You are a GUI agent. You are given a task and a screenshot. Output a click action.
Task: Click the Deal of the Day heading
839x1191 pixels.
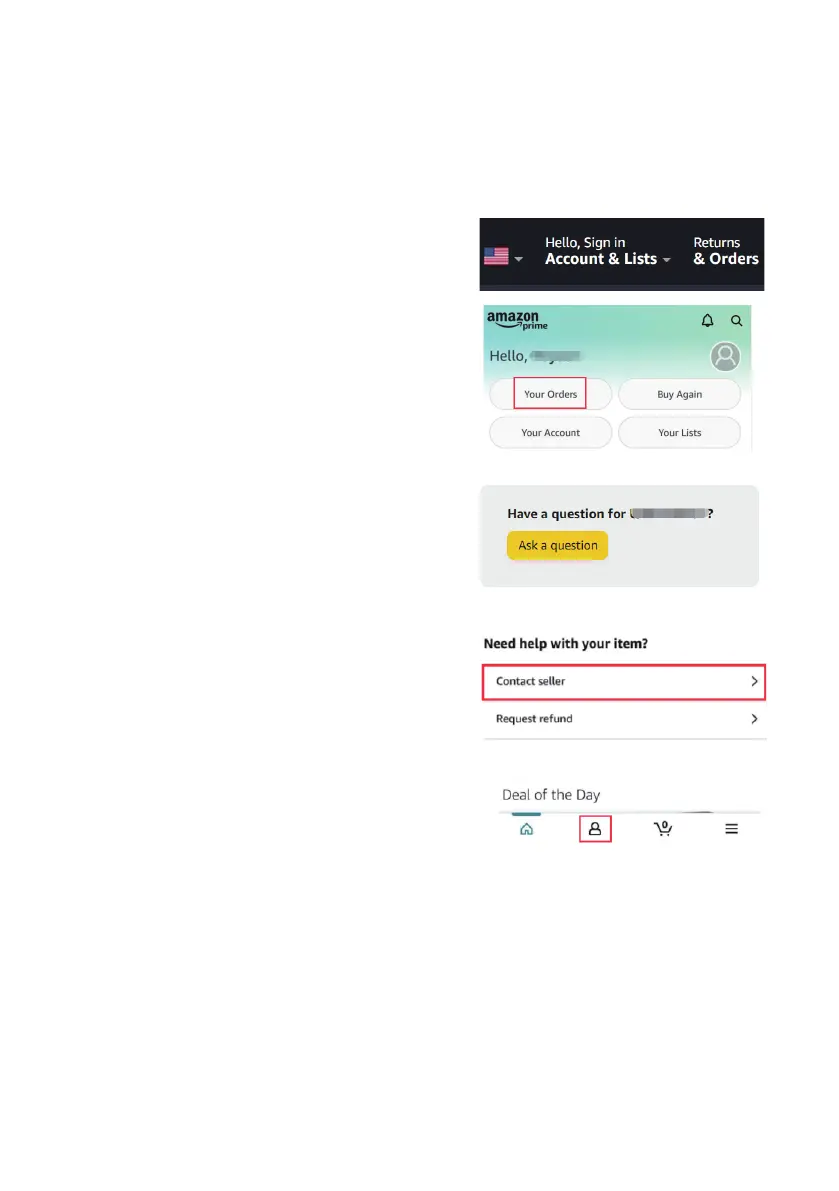(550, 795)
